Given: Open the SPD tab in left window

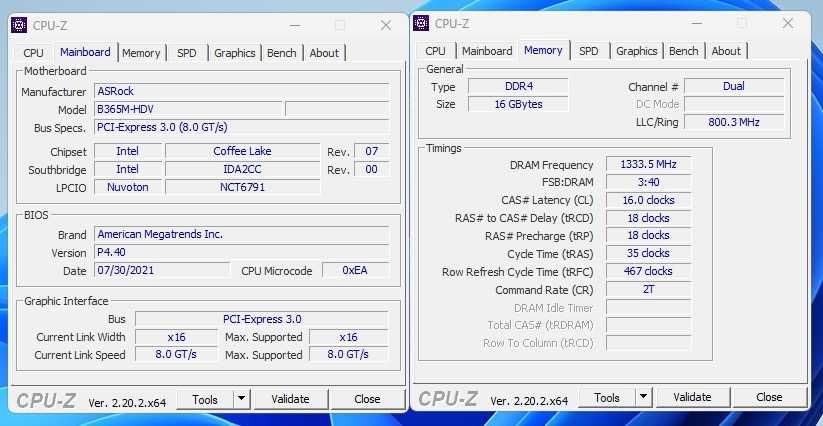Looking at the screenshot, I should click(x=187, y=53).
